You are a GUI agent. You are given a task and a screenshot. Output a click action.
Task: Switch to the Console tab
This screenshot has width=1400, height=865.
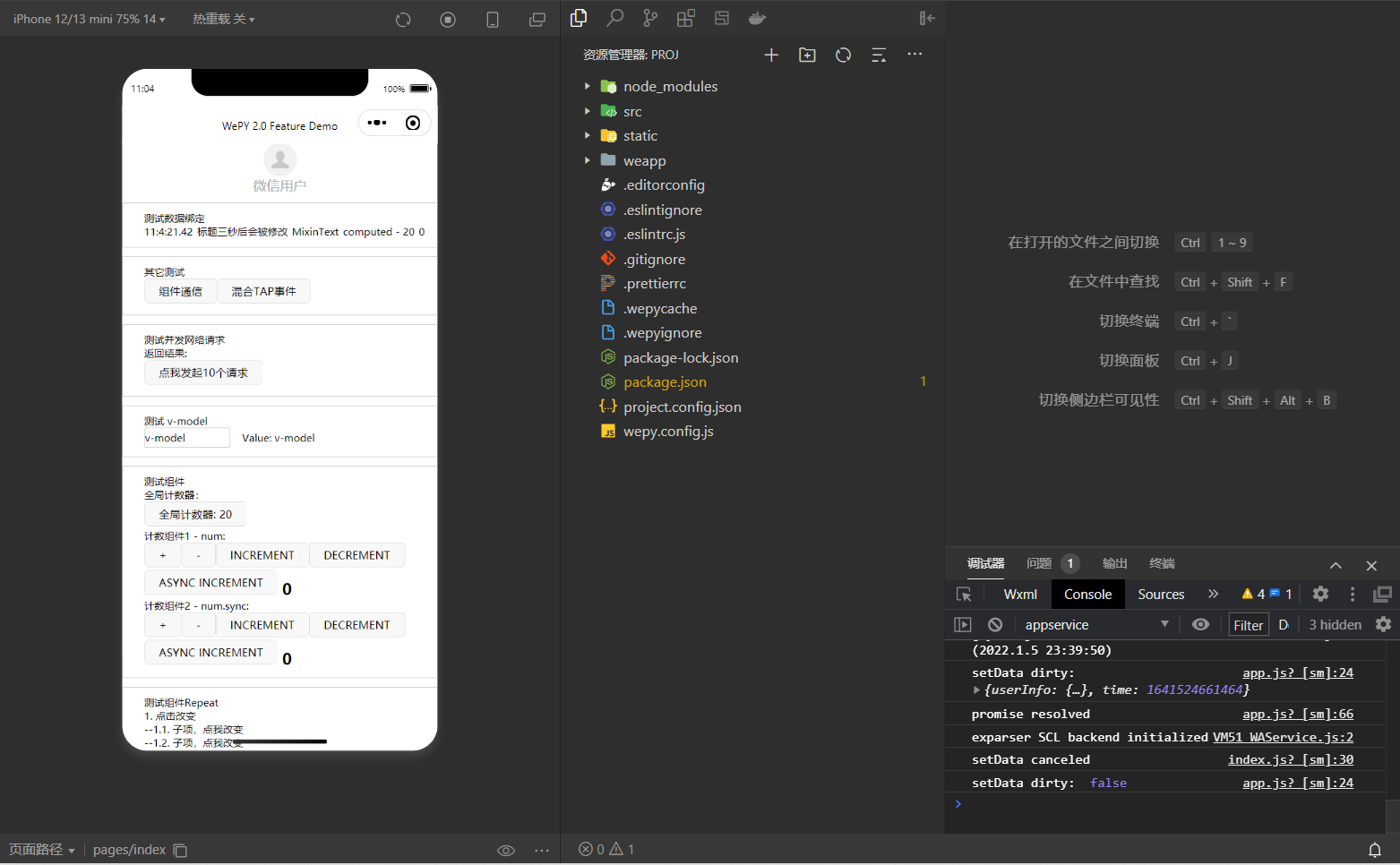[1087, 595]
